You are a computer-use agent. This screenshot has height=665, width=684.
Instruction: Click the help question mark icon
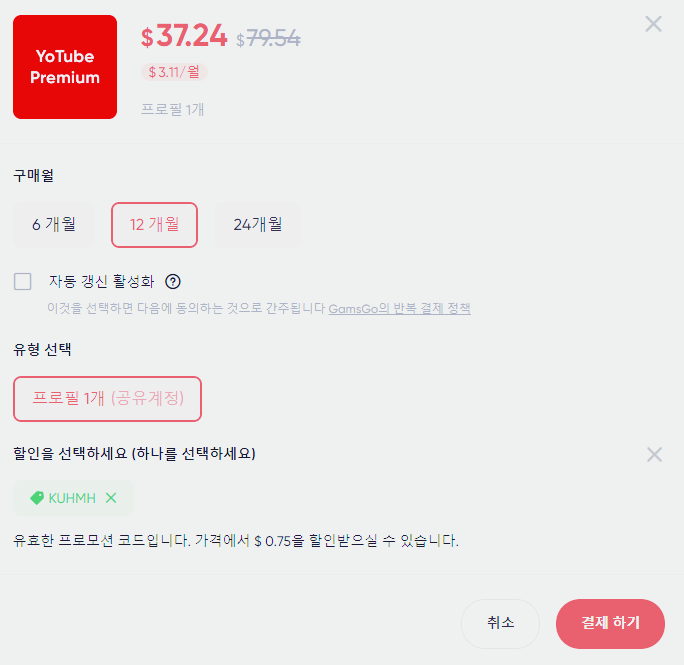[173, 281]
